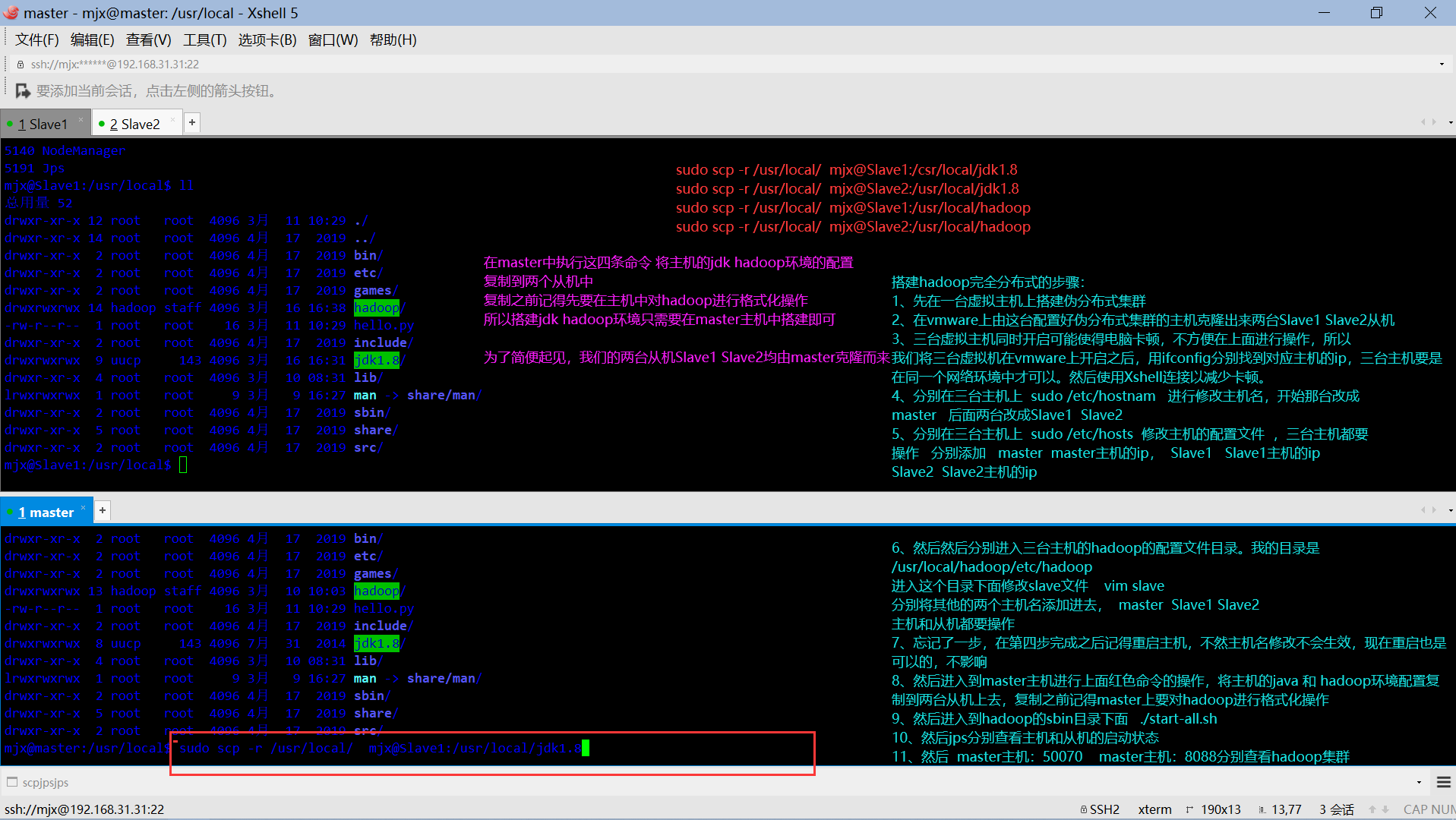Click the Xshell application icon in title bar
Image resolution: width=1456 pixels, height=820 pixels.
click(11, 12)
